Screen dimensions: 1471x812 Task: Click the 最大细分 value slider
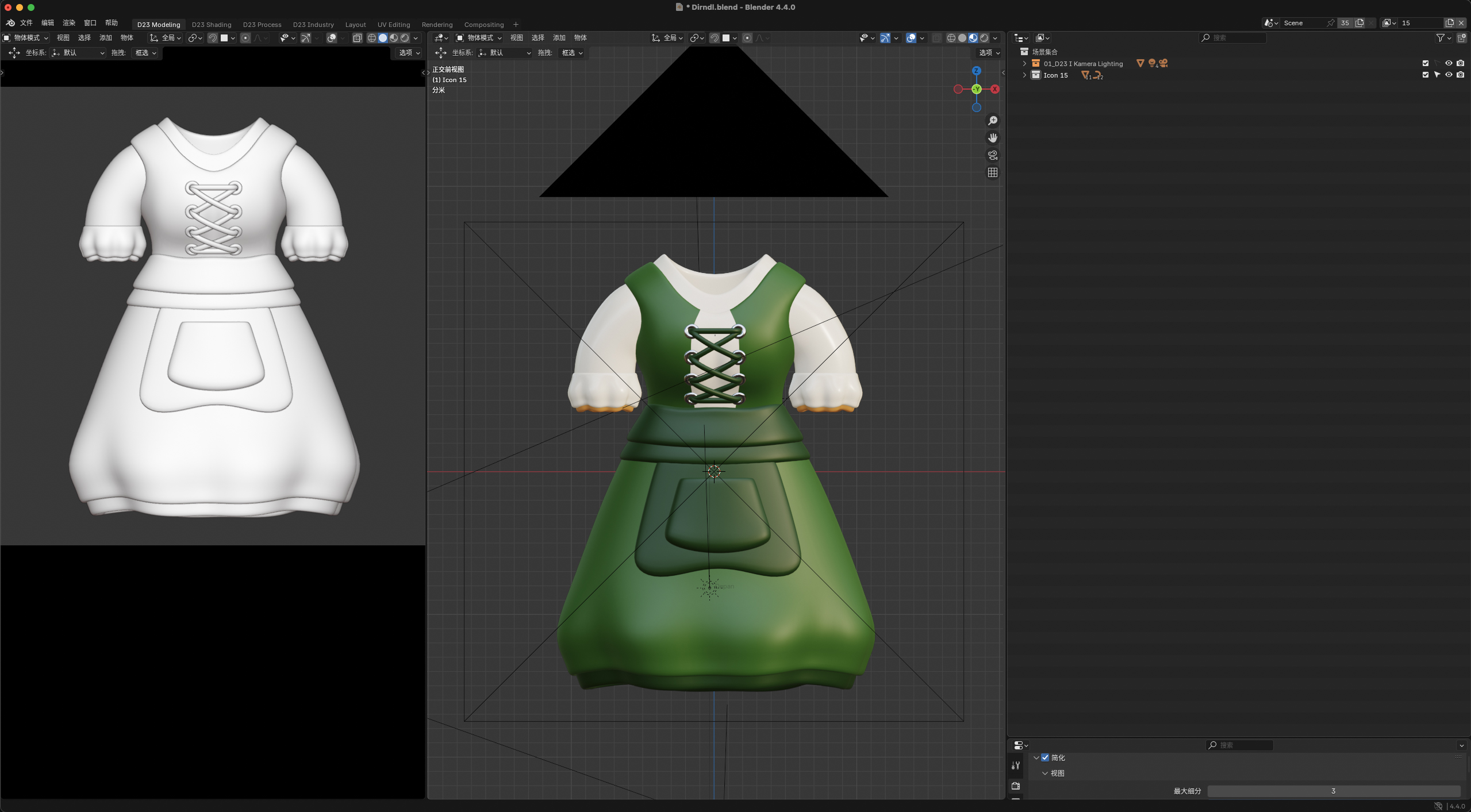pos(1332,791)
